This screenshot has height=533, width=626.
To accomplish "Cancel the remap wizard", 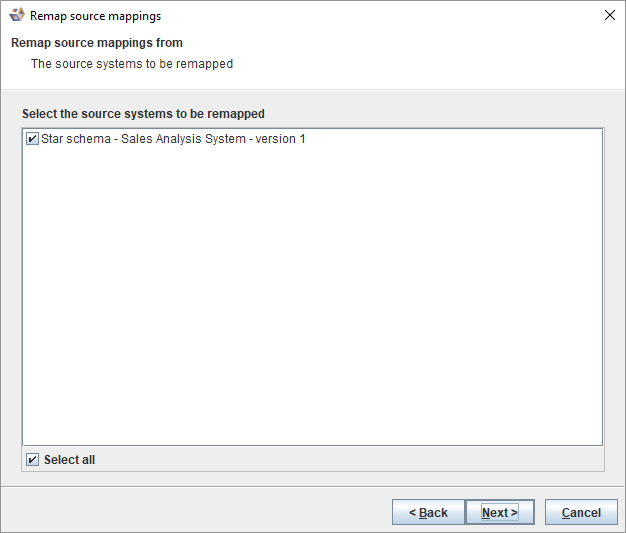I will 581,513.
